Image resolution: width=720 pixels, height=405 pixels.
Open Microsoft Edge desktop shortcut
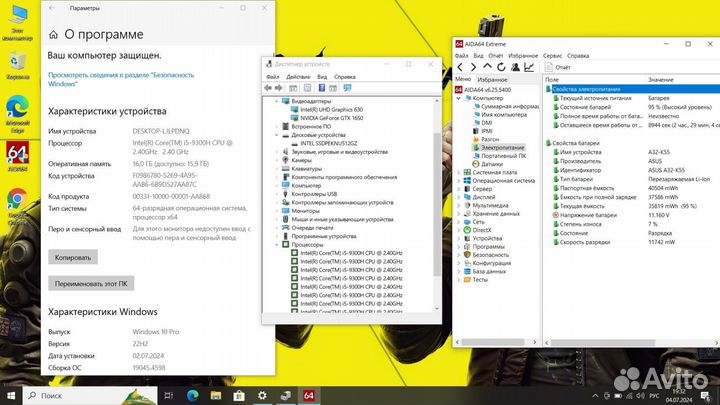coord(17,107)
